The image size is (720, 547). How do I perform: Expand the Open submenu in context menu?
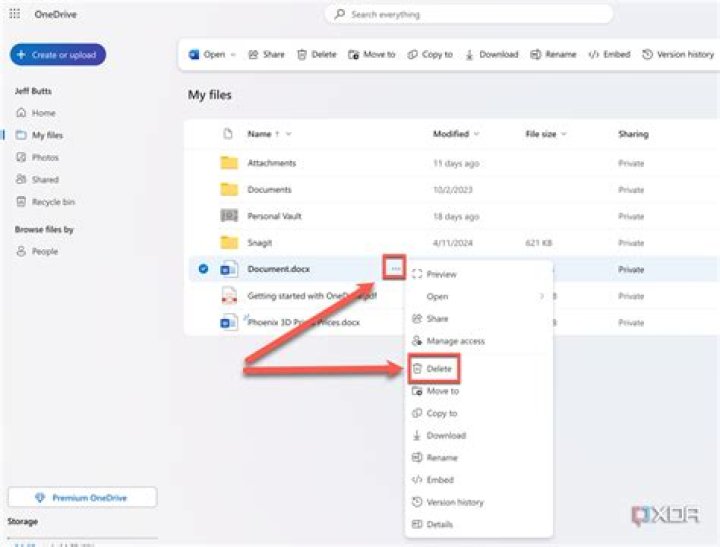tap(541, 297)
